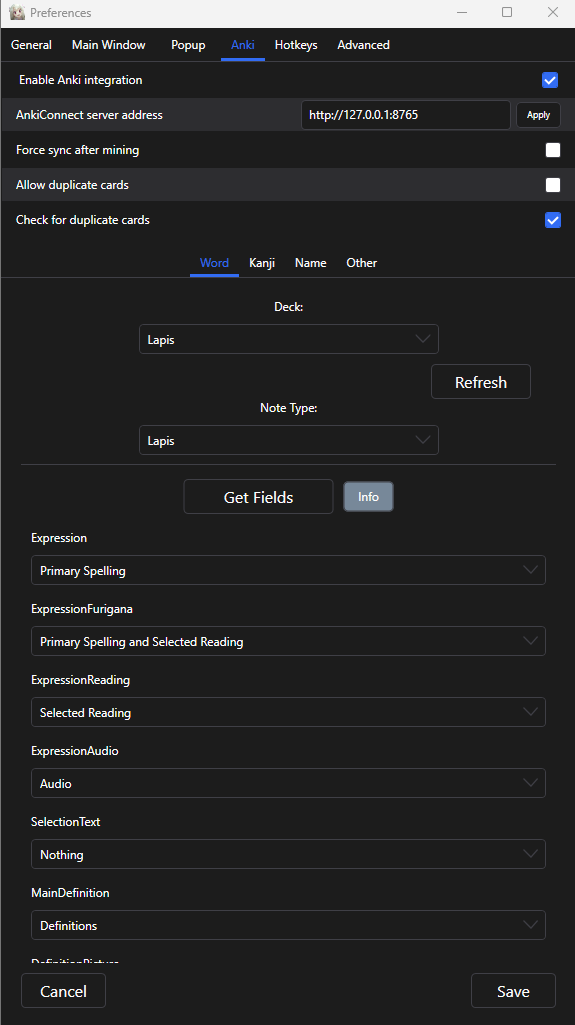Expand the Expression field dropdown

tap(288, 570)
